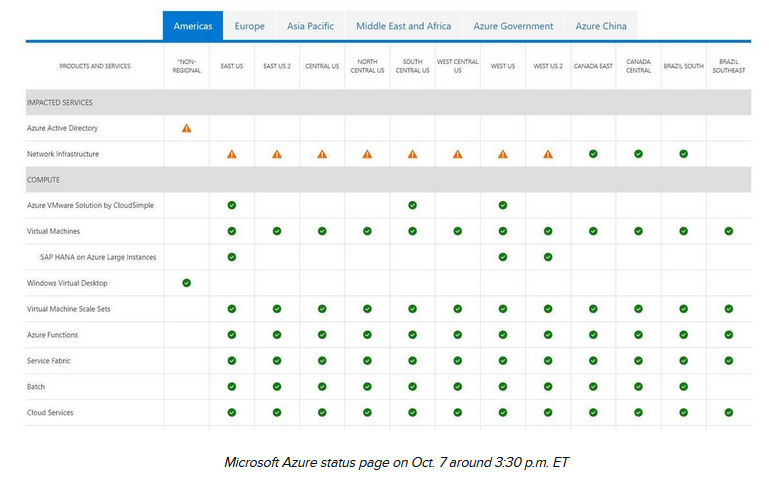The image size is (769, 486).
Task: Click Service Fabric Brazil Southeast check icon
Action: click(729, 361)
